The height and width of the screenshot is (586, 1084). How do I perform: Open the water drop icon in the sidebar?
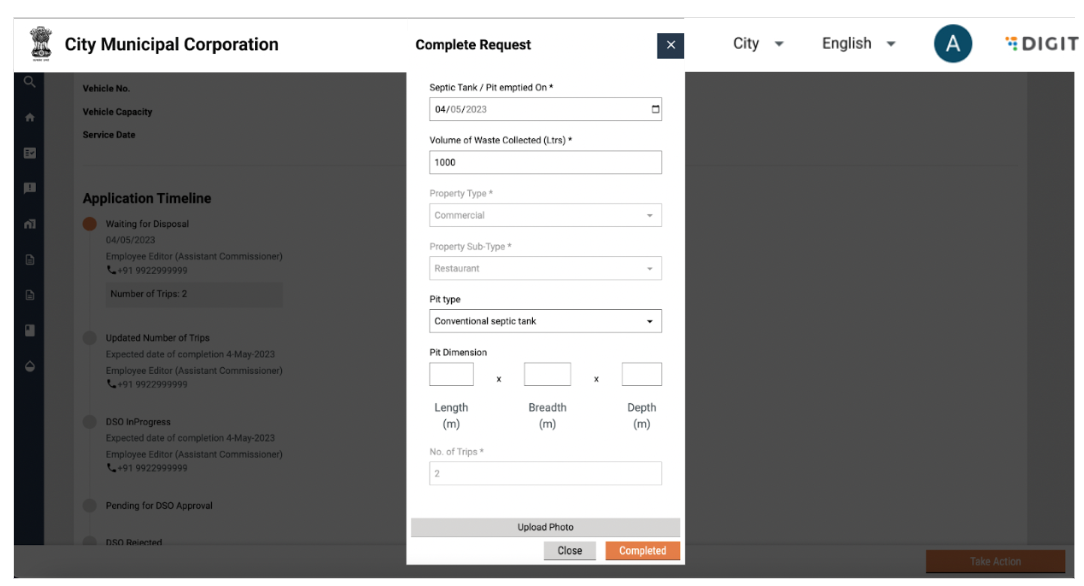click(x=30, y=366)
